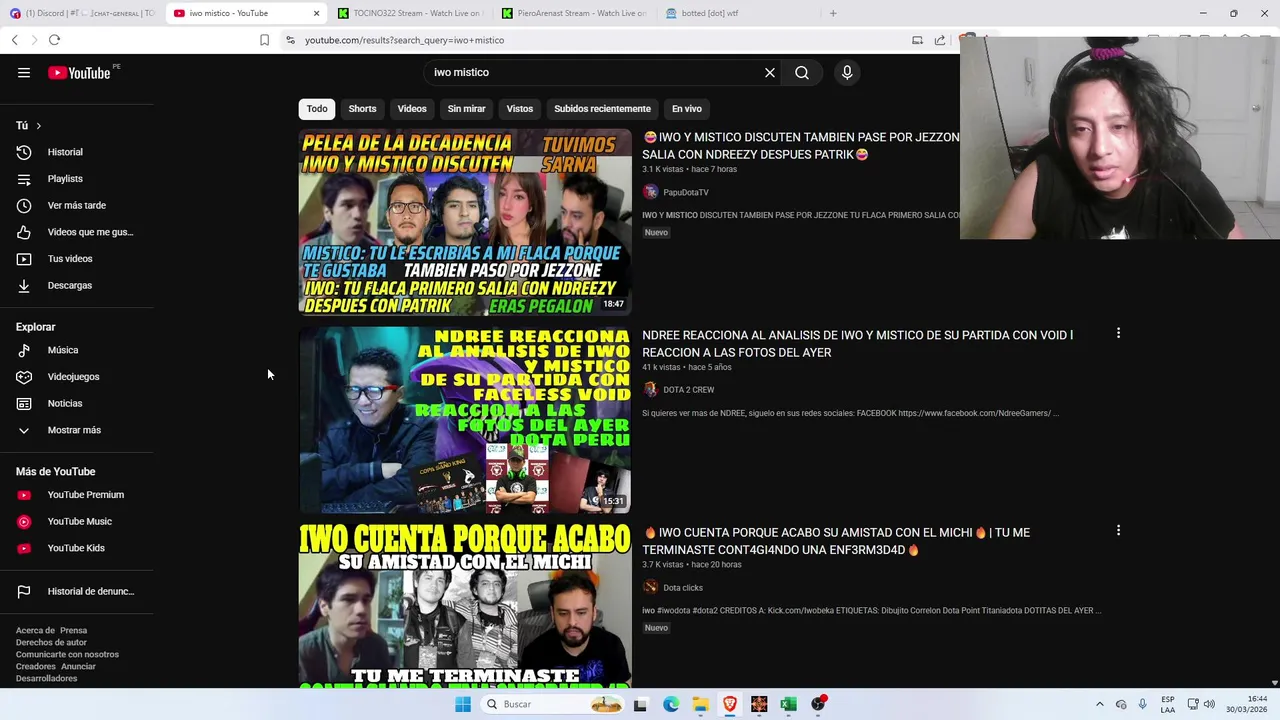Image resolution: width=1280 pixels, height=720 pixels.
Task: Open IWO Y MISTICO DISCUTEN video title
Action: [800, 146]
